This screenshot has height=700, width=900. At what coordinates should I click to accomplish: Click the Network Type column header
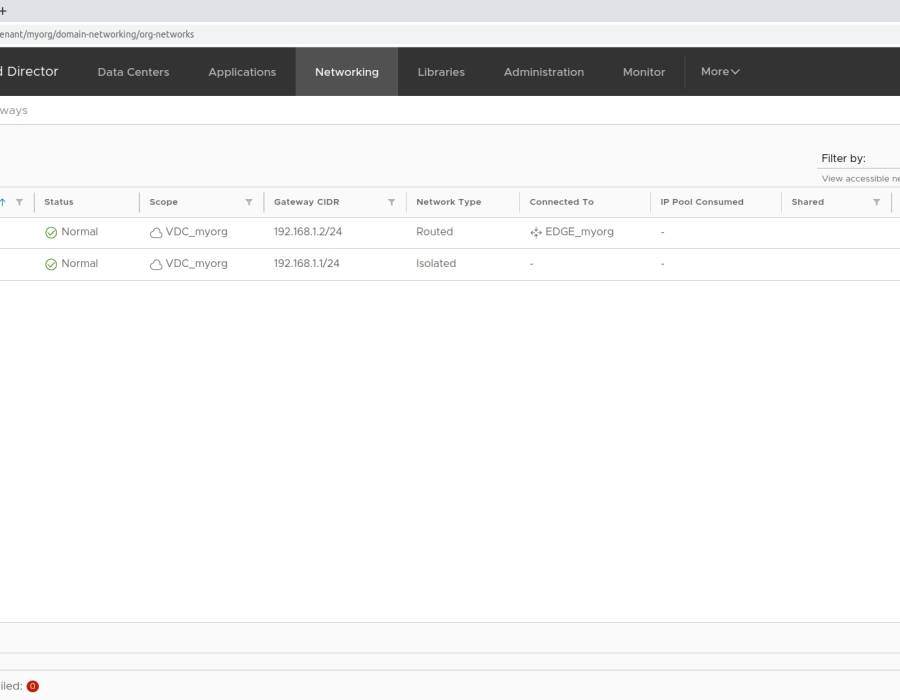pos(449,202)
